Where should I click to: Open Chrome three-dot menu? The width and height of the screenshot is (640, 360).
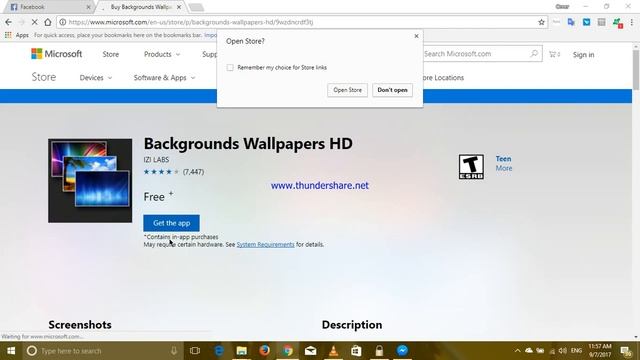[x=632, y=22]
